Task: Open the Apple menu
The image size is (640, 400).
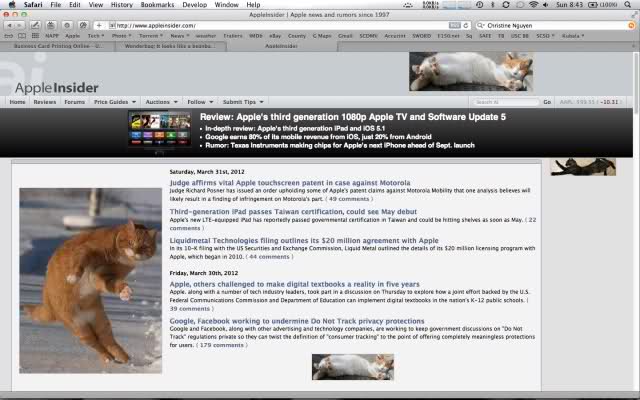Action: pyautogui.click(x=12, y=4)
